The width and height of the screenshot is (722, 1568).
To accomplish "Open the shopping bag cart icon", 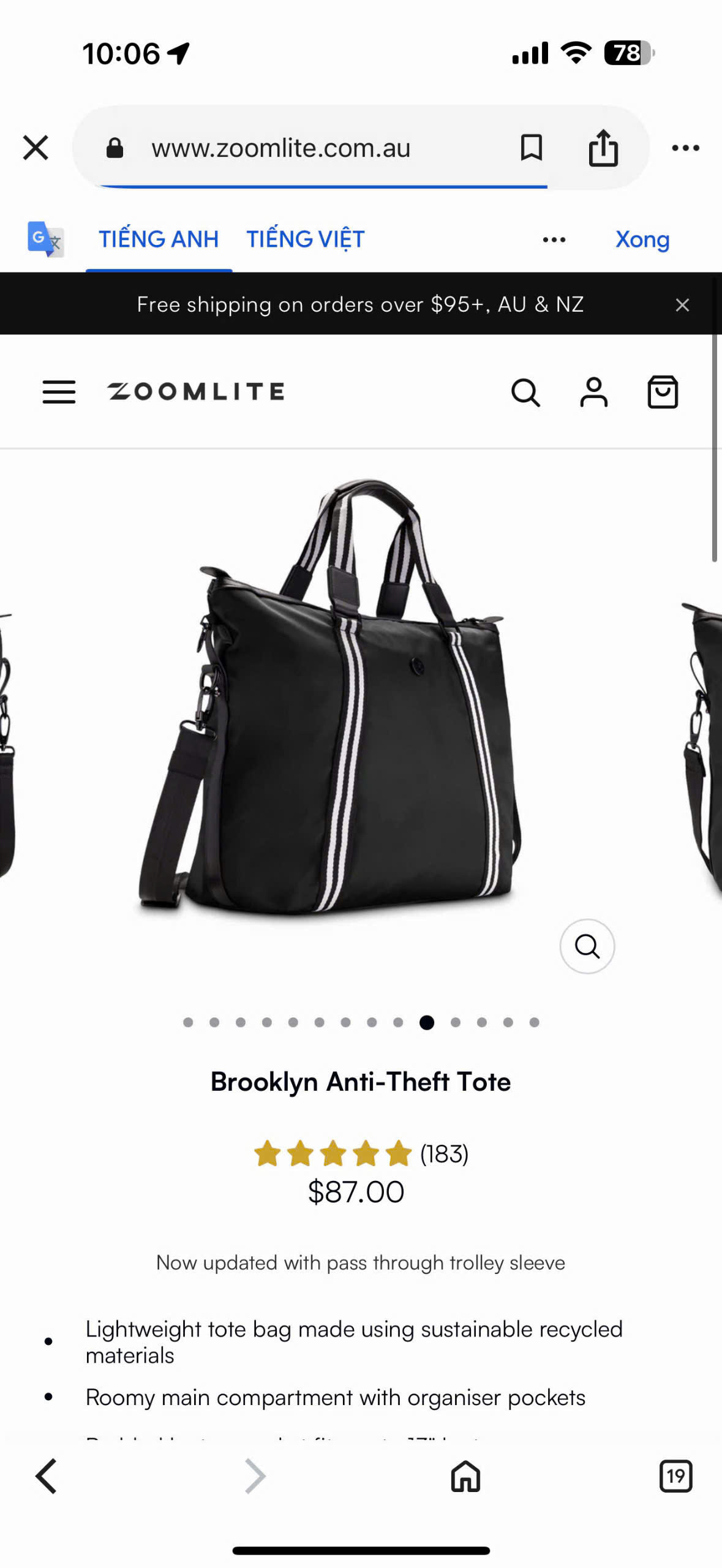I will [663, 391].
